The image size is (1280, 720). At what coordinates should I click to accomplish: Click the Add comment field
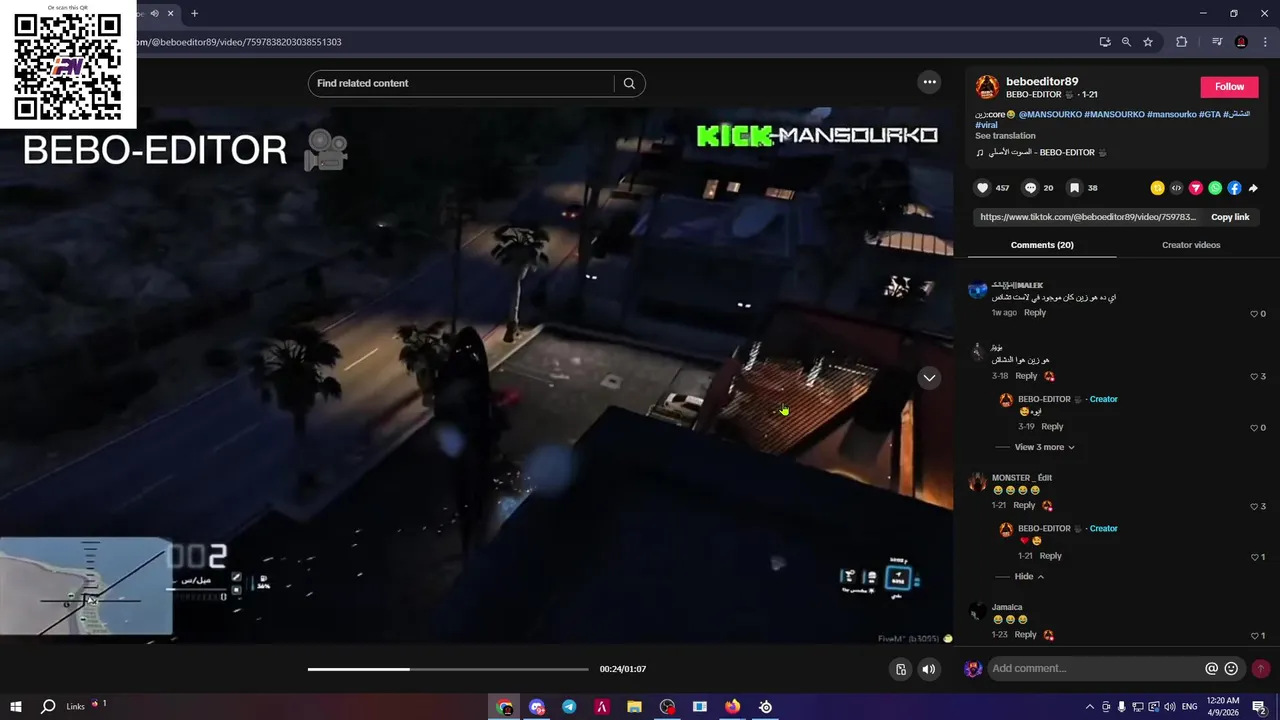click(x=1095, y=668)
